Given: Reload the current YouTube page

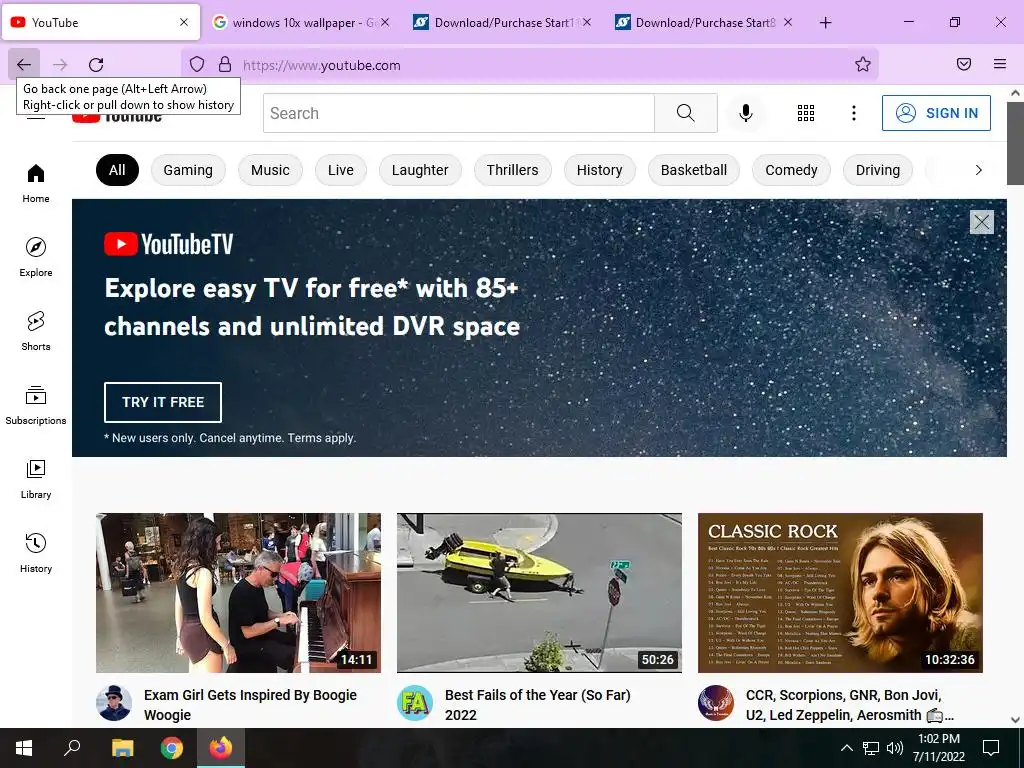Looking at the screenshot, I should [96, 64].
